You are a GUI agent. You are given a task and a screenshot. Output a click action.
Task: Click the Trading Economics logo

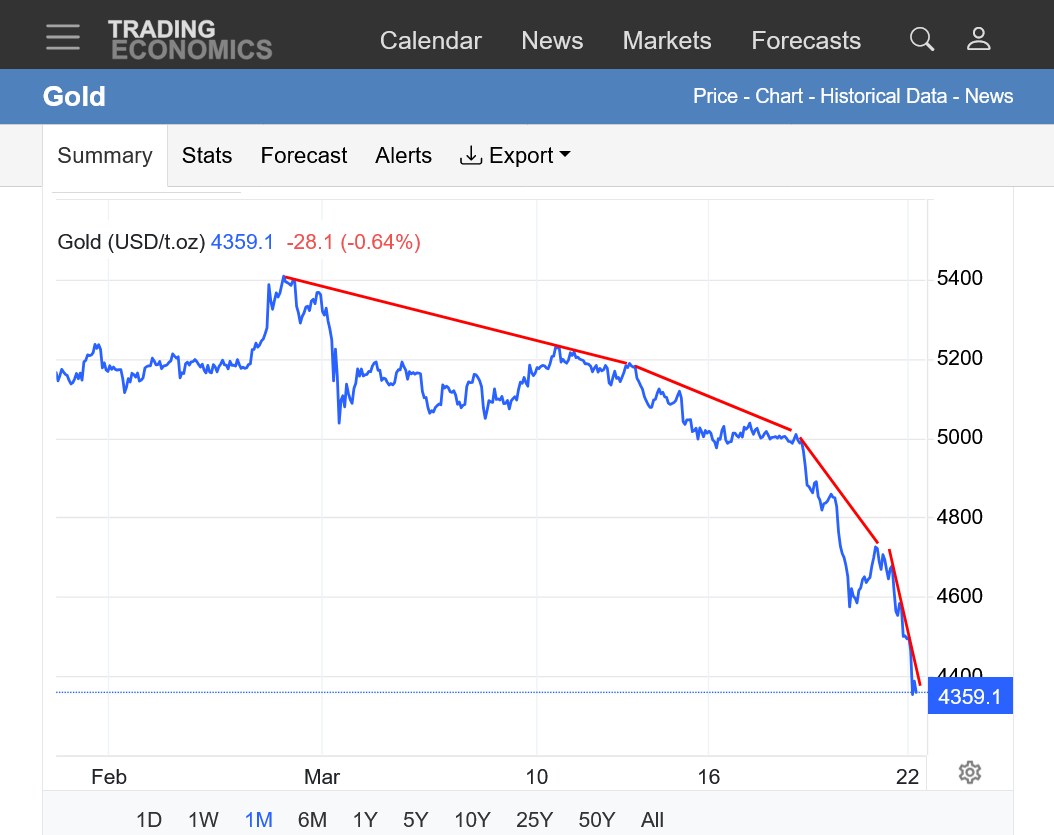click(x=189, y=39)
